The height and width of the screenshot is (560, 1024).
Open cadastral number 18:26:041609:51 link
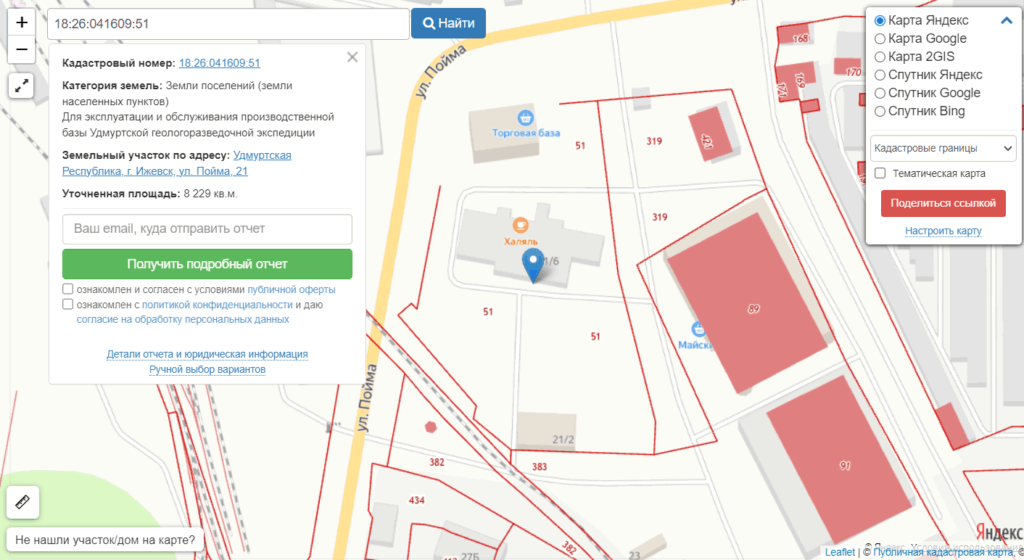(219, 63)
